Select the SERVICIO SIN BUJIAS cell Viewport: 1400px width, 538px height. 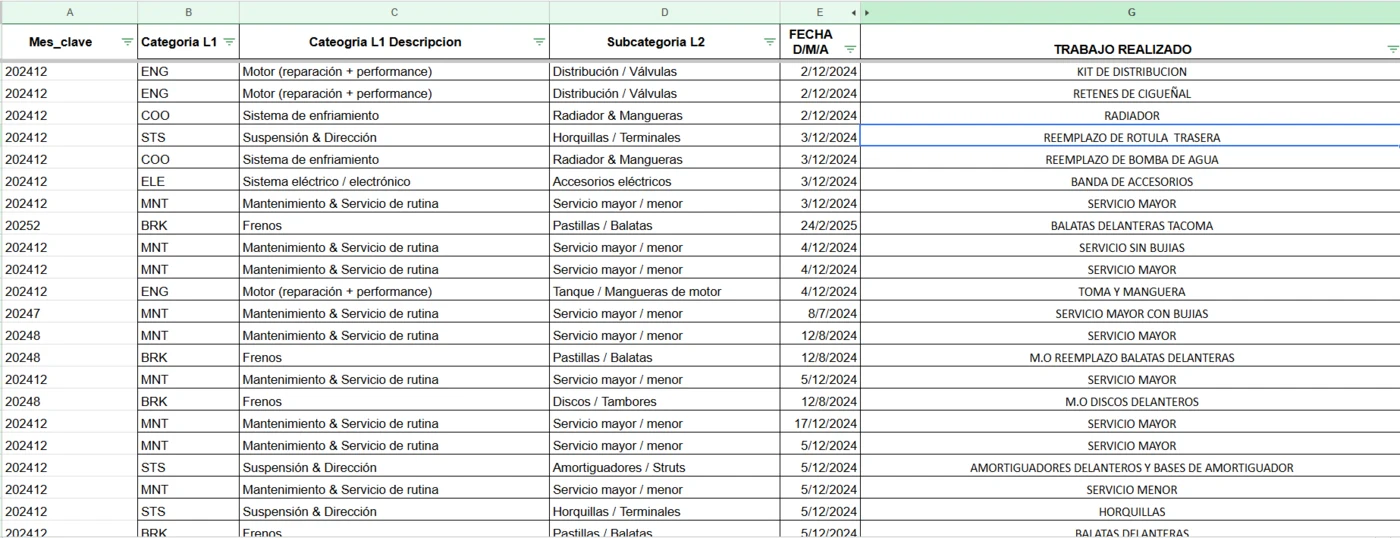click(x=1131, y=248)
